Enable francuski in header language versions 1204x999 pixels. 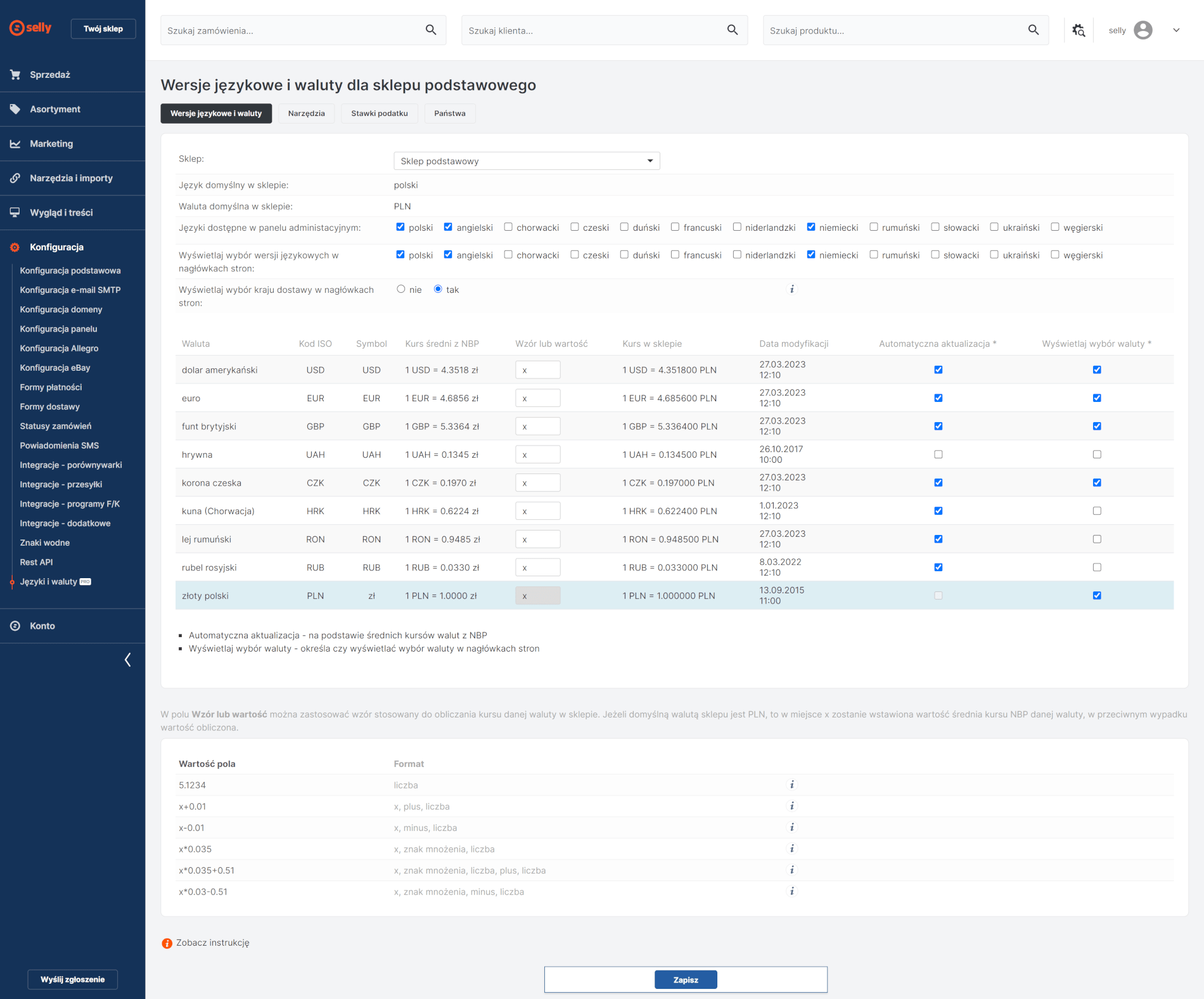(676, 254)
